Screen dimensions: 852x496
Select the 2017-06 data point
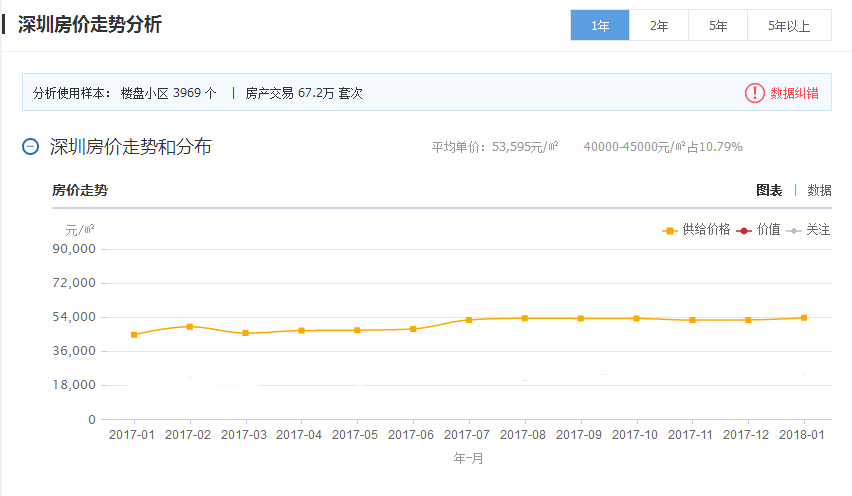[413, 329]
